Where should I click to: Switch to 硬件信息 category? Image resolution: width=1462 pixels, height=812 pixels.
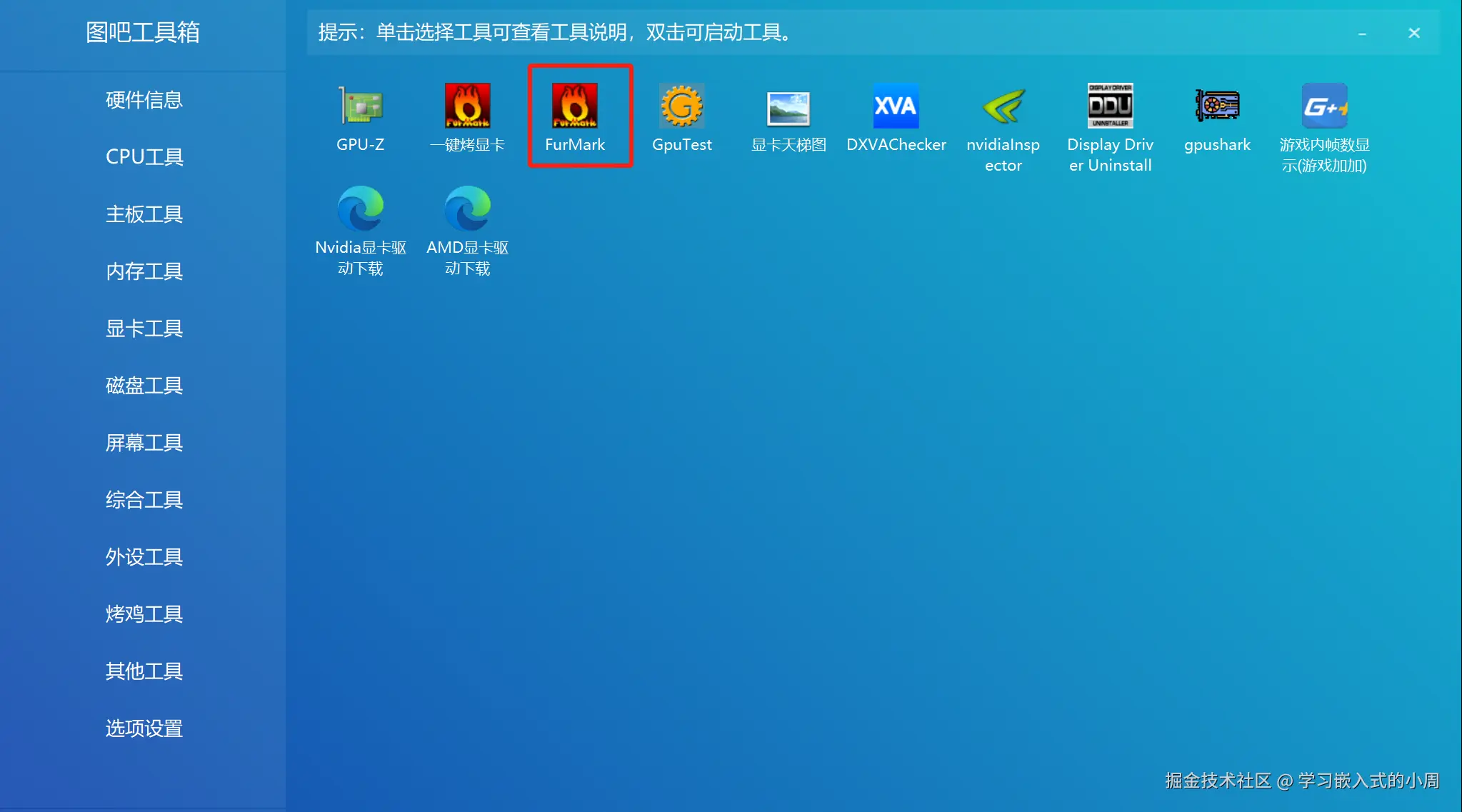click(144, 100)
